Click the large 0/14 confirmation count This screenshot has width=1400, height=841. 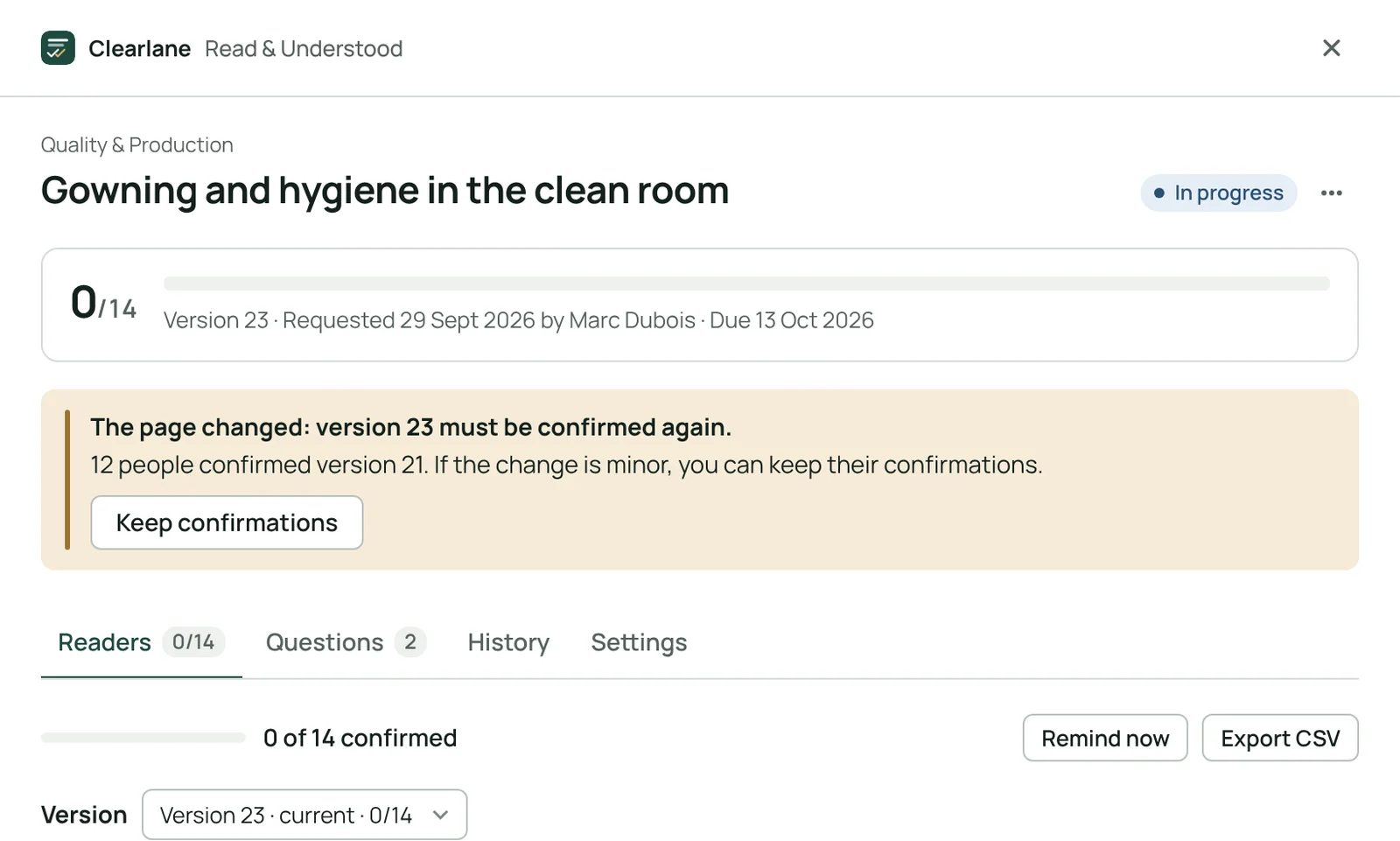pos(103,303)
